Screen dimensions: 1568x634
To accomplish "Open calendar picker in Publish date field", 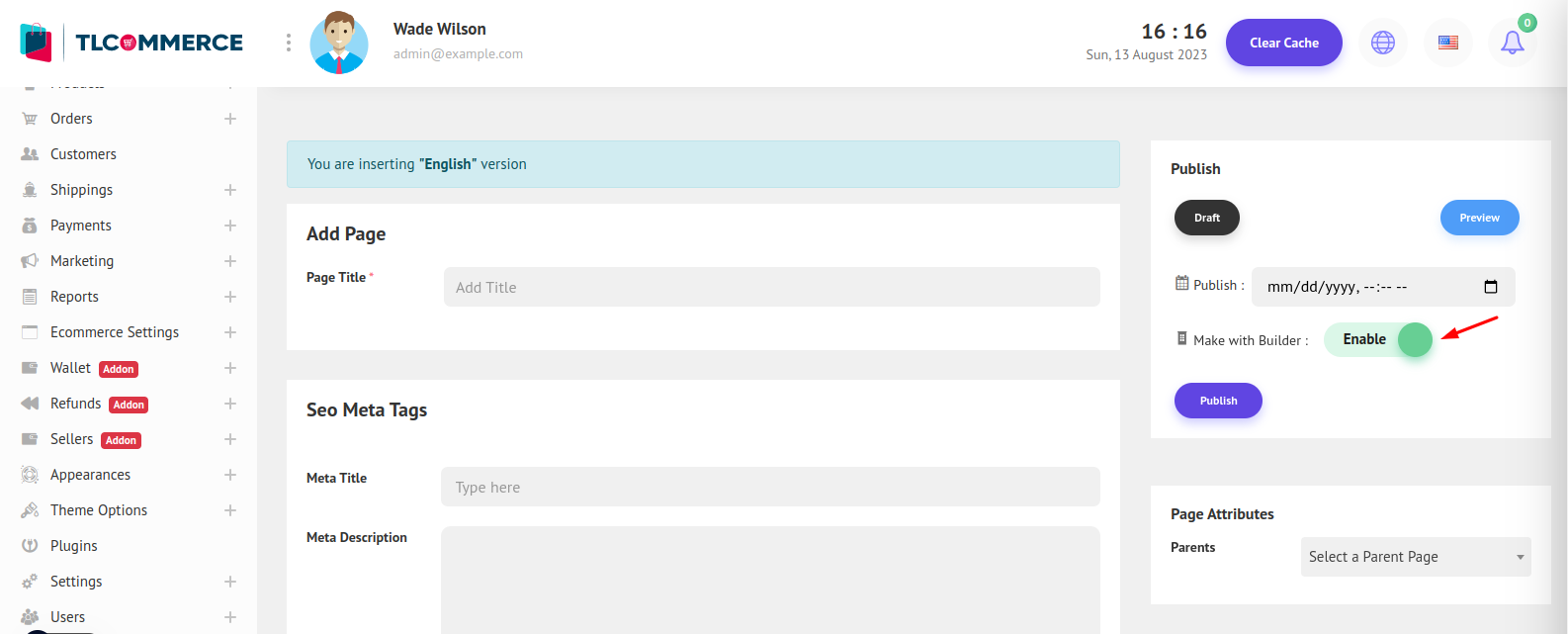I will pos(1490,287).
